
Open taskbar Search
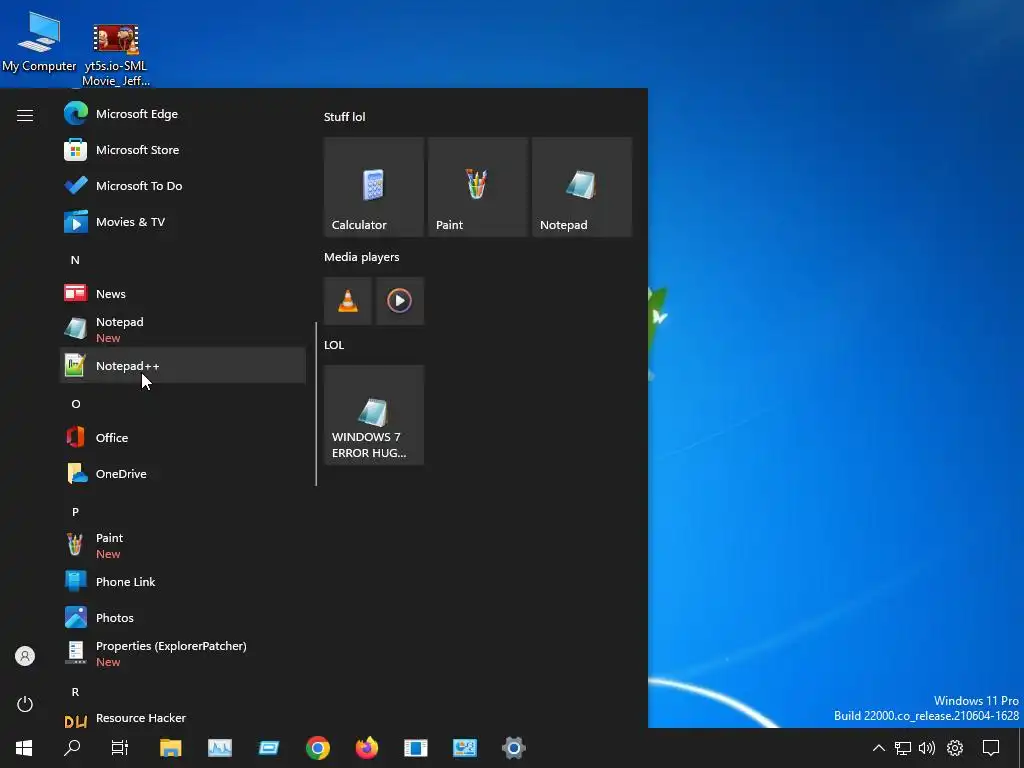[72, 748]
